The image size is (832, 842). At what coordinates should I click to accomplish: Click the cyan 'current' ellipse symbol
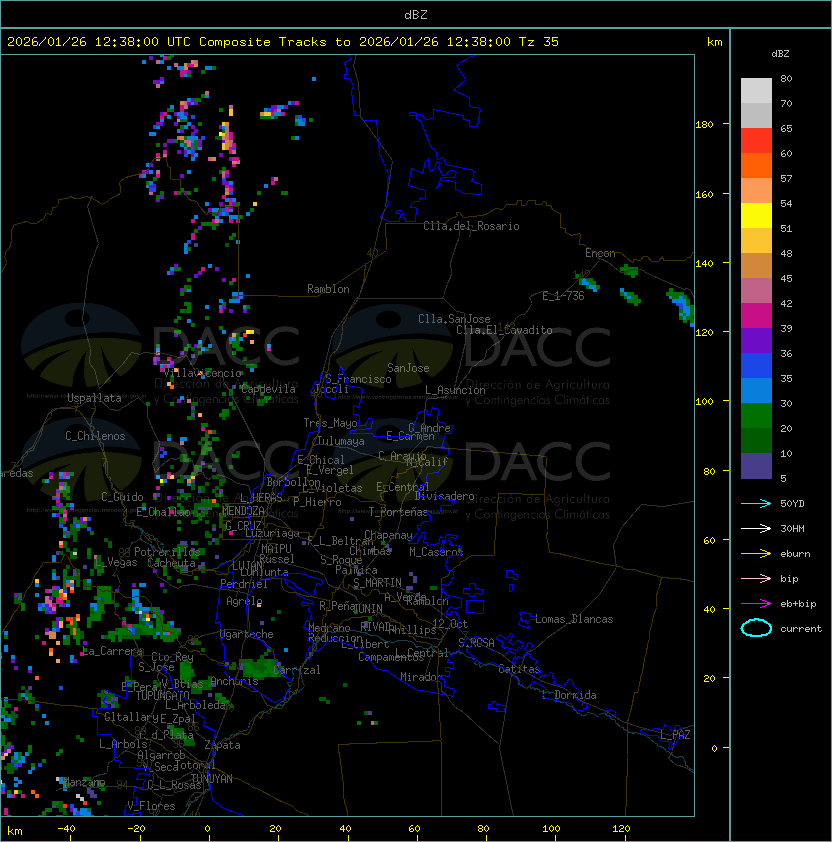(x=756, y=628)
